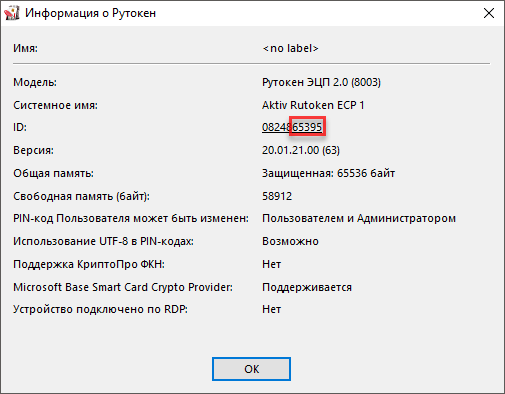Screen dimensions: 505x394
Task: Click the label "ID:"
Action: click(20, 127)
